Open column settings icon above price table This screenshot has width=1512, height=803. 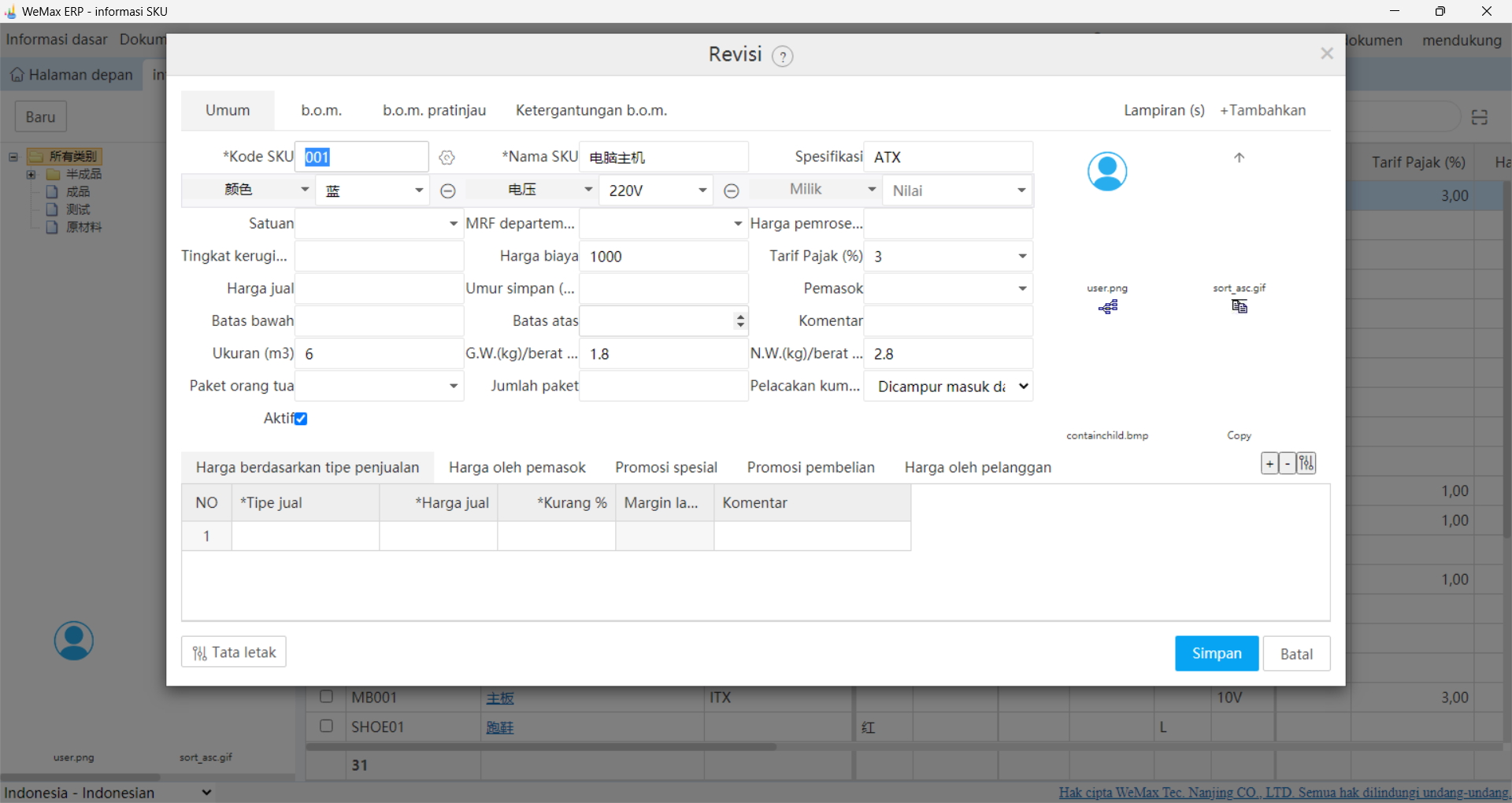click(x=1306, y=464)
